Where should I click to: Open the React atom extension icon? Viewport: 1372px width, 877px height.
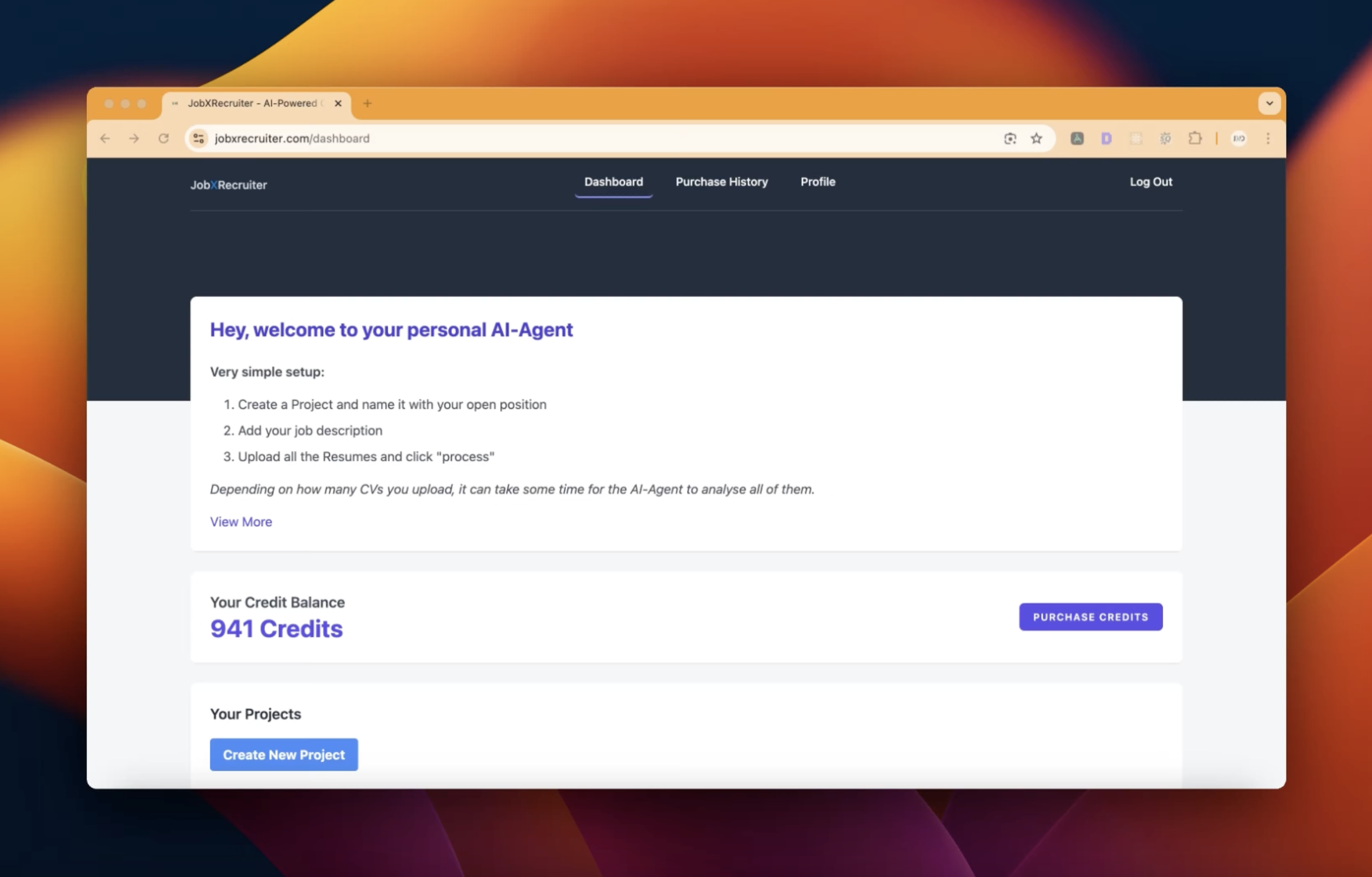(x=1135, y=138)
